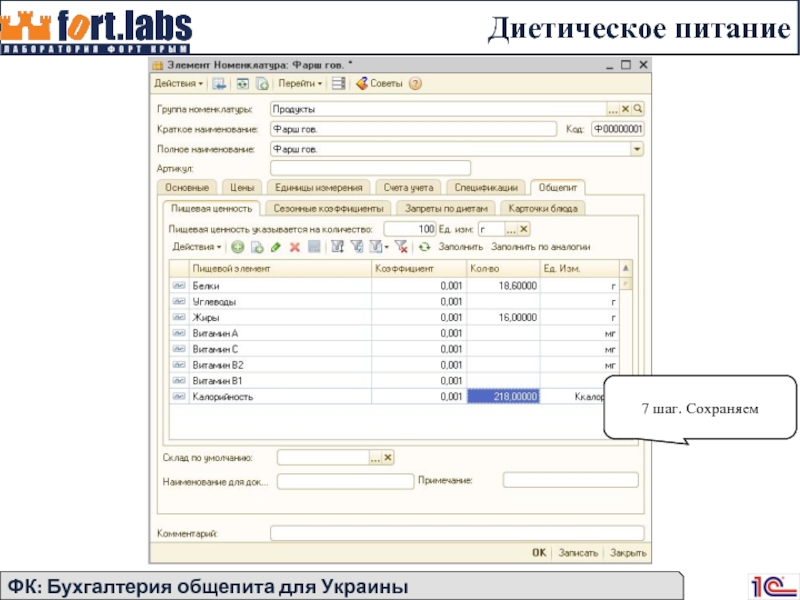Click the green refresh arrows icon
800x600 pixels.
click(x=424, y=247)
